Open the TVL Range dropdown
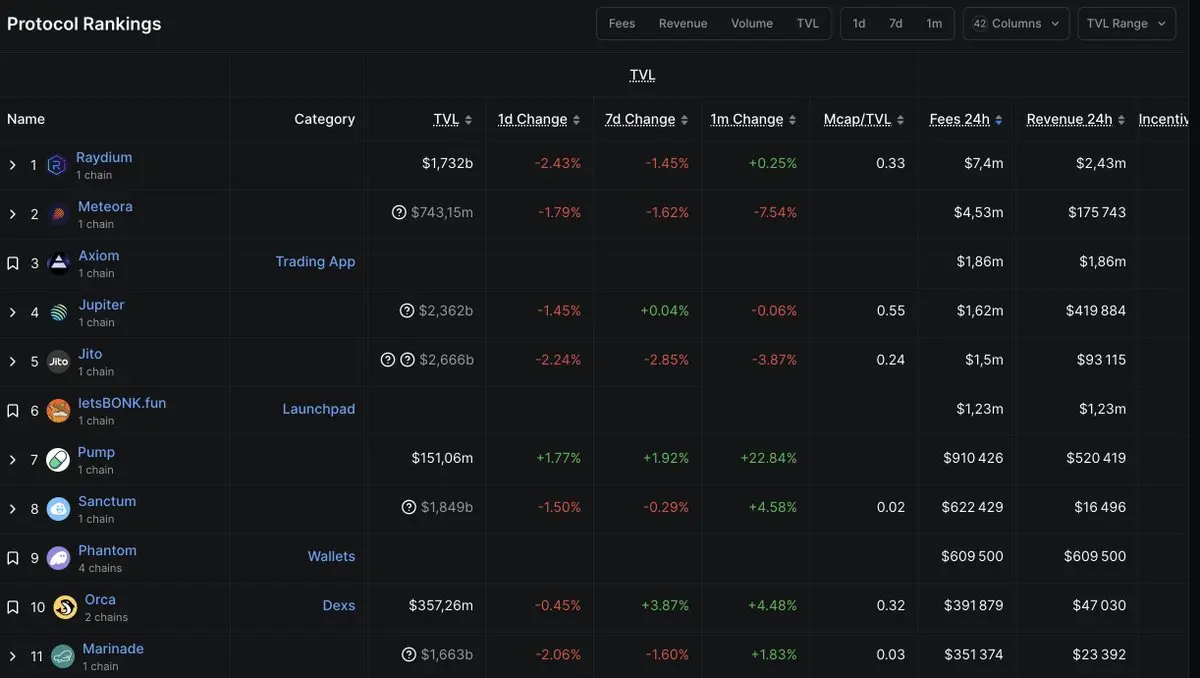Viewport: 1200px width, 678px height. pos(1127,24)
